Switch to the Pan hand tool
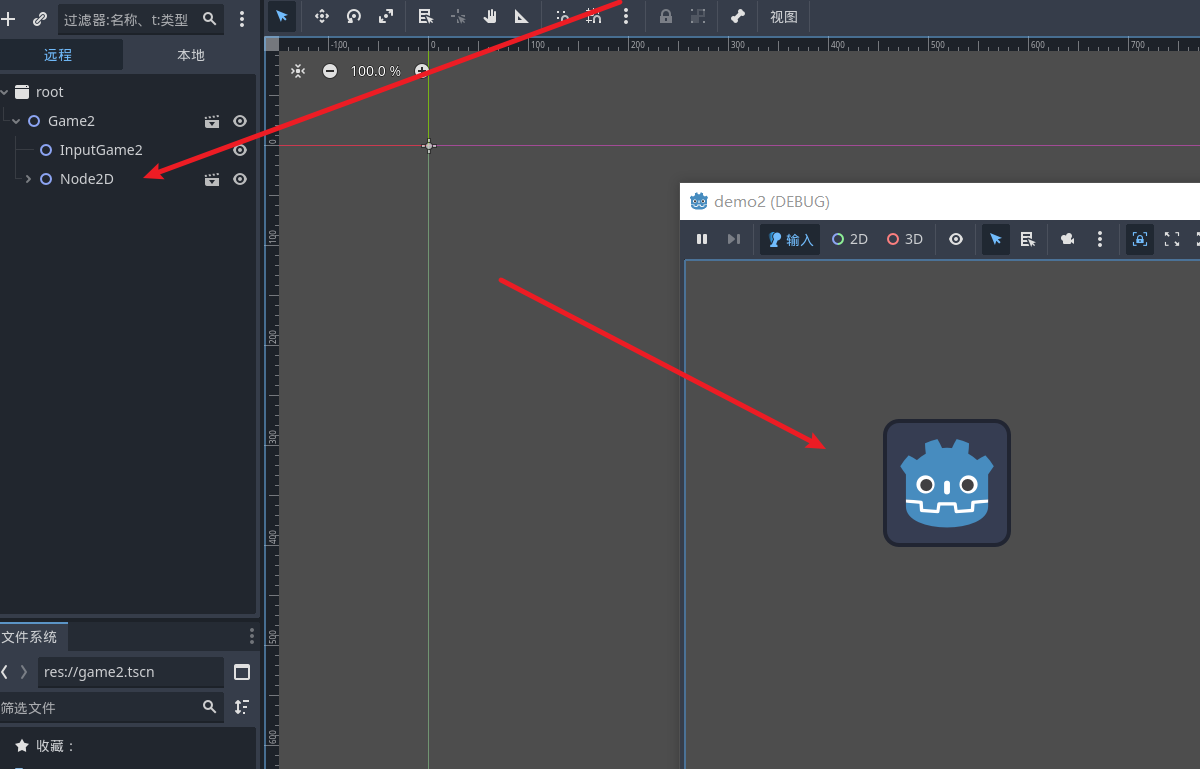Screen dimensions: 1200x769 tap(490, 16)
